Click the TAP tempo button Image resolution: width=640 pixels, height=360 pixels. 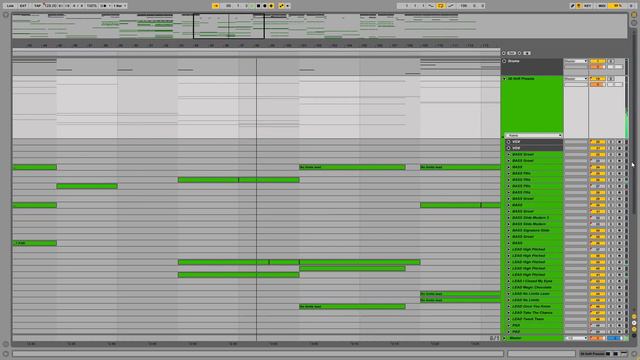coord(37,6)
